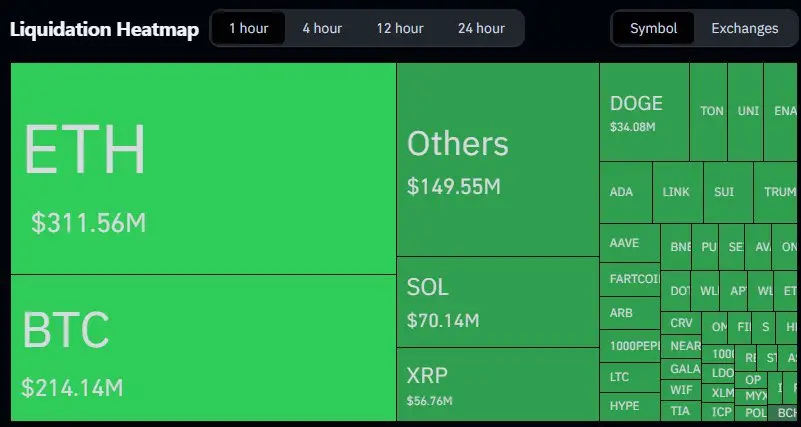Select the 1 hour timeframe tab
Screen dimensions: 801x427
tap(248, 28)
